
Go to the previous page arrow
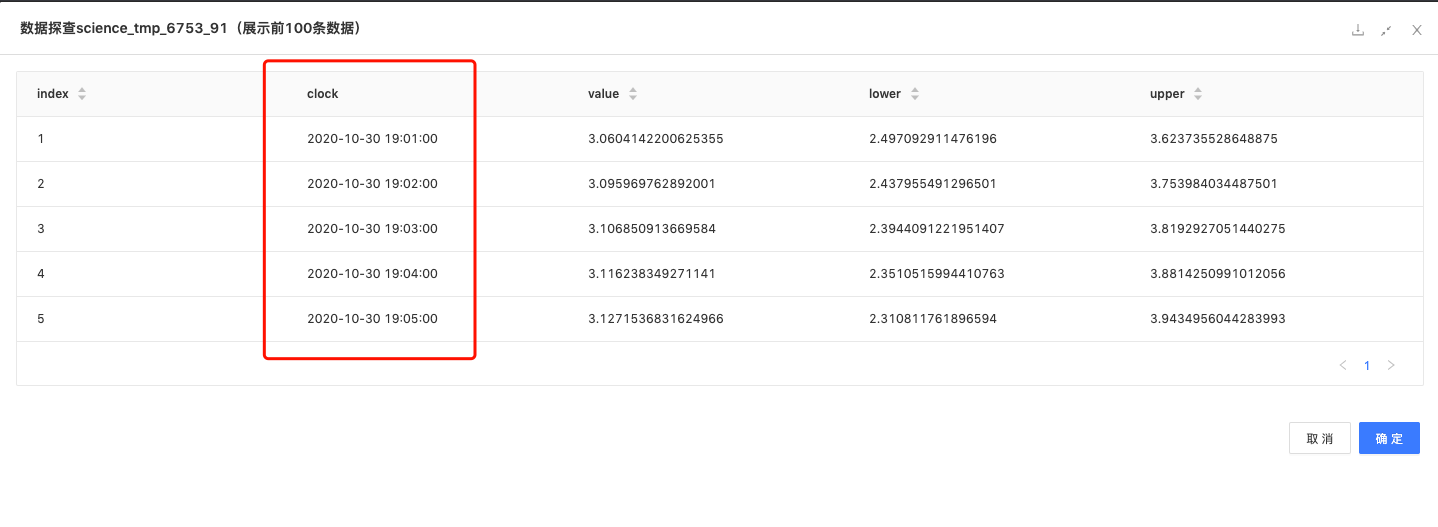[x=1343, y=365]
